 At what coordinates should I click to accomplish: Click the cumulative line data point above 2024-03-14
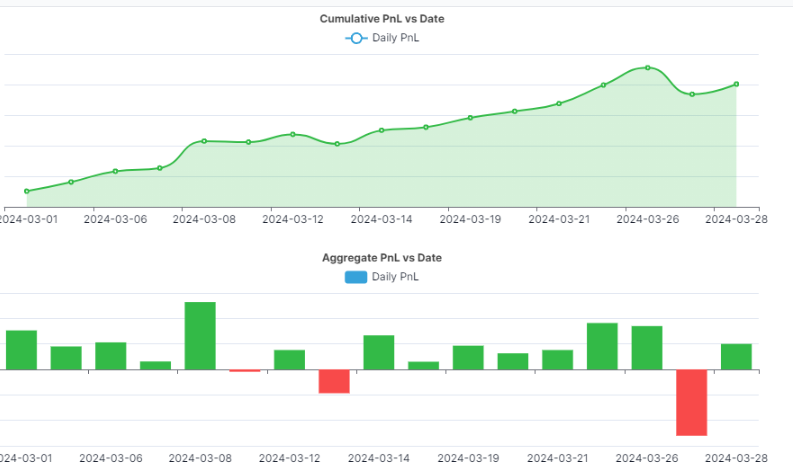point(382,131)
